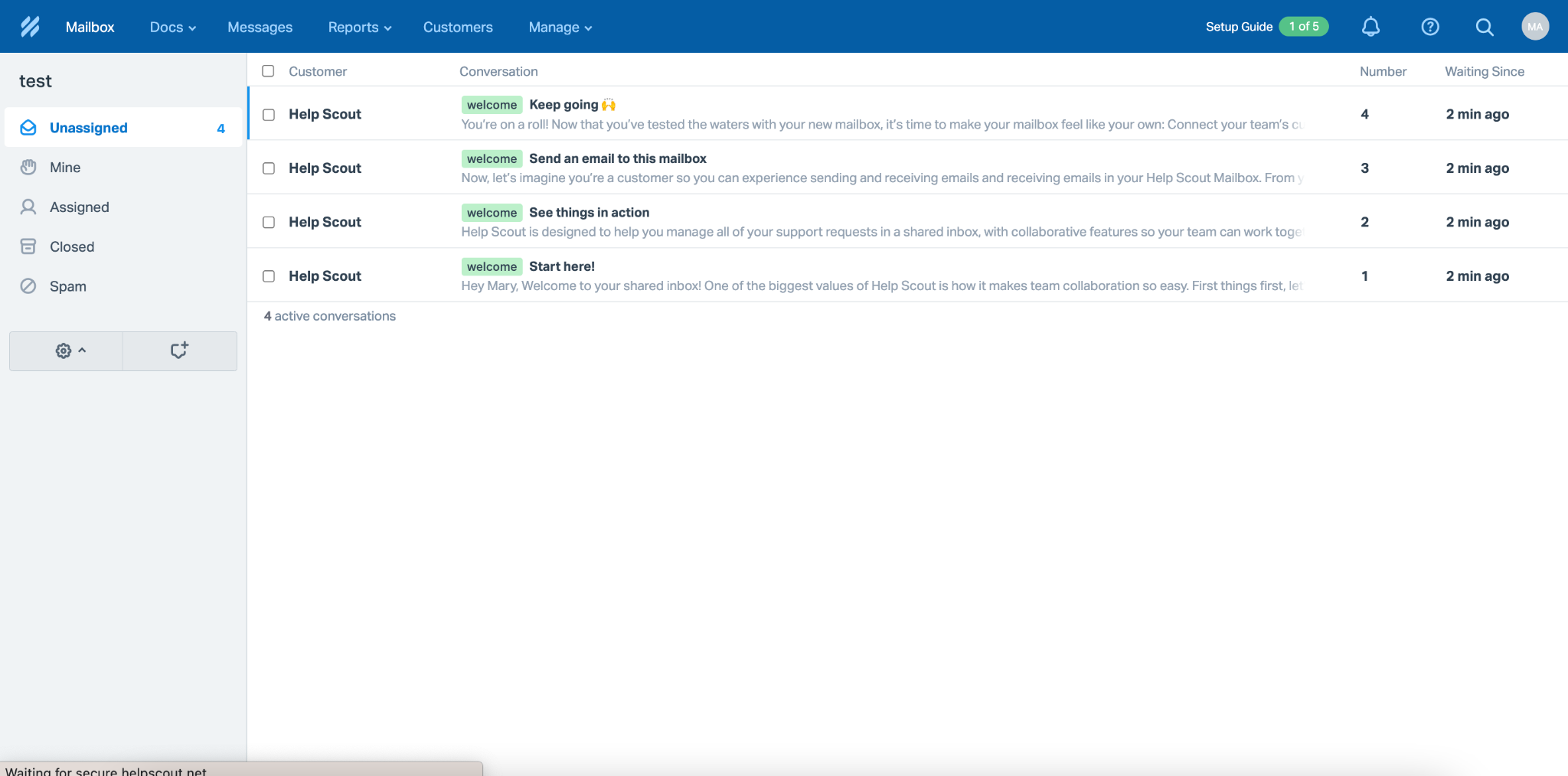Click the Waiting Since column header
Viewport: 1568px width, 776px height.
pos(1485,71)
